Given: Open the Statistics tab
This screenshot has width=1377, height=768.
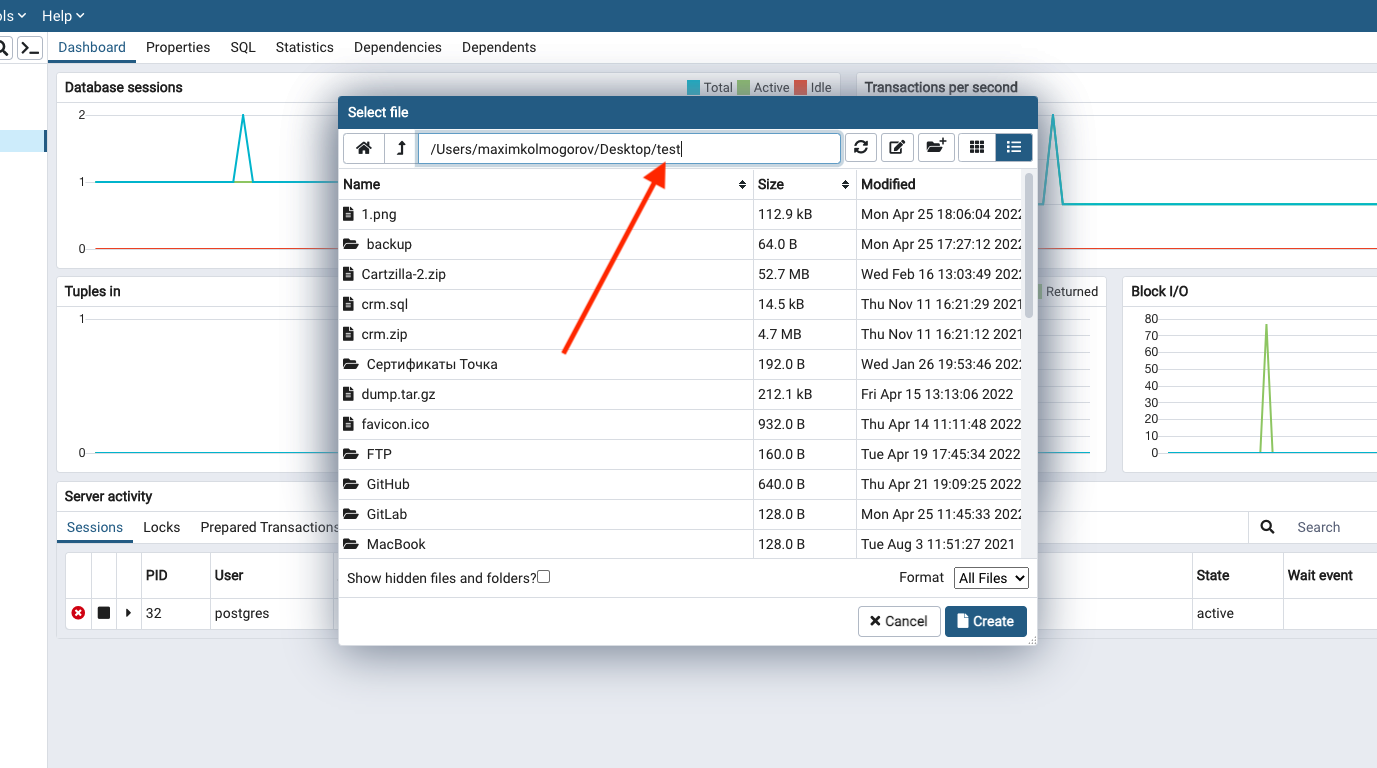Looking at the screenshot, I should click(305, 47).
